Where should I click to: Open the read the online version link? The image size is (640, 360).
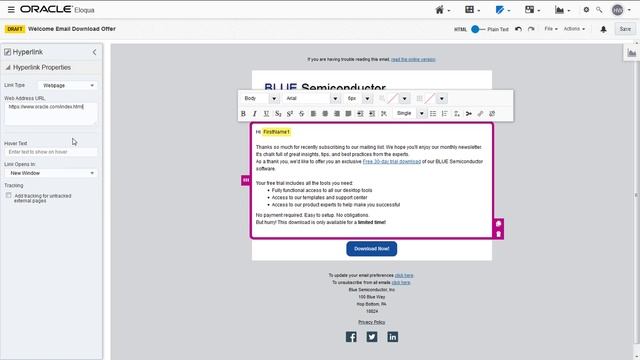click(x=413, y=60)
